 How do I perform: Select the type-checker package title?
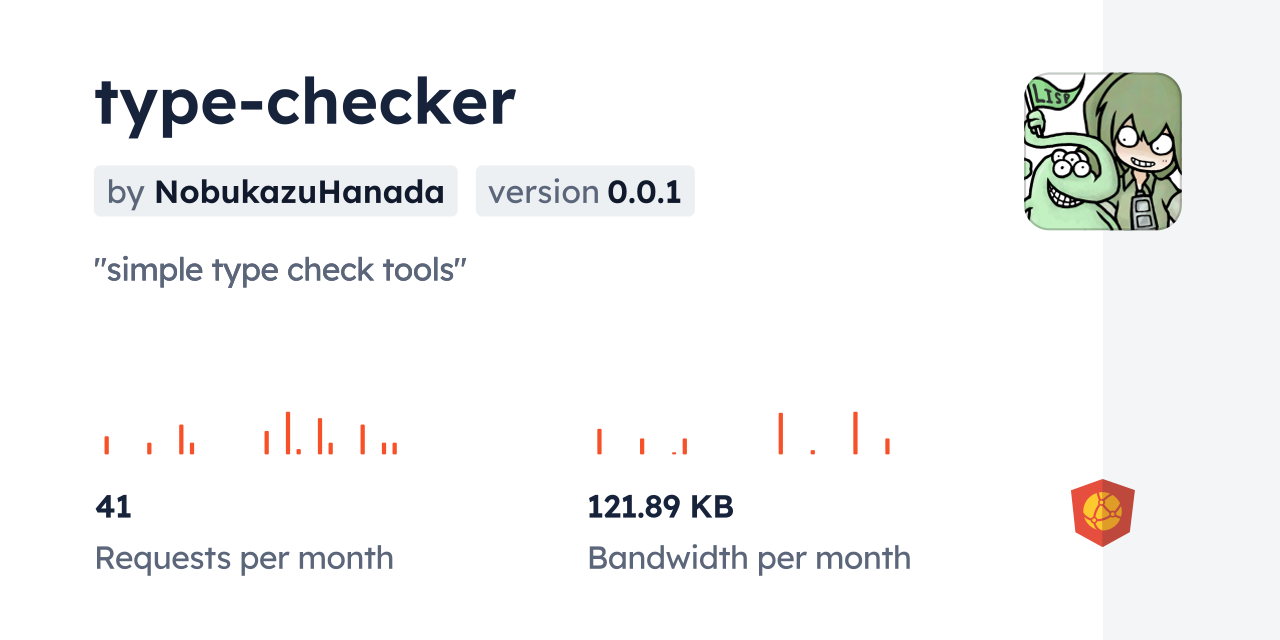305,102
